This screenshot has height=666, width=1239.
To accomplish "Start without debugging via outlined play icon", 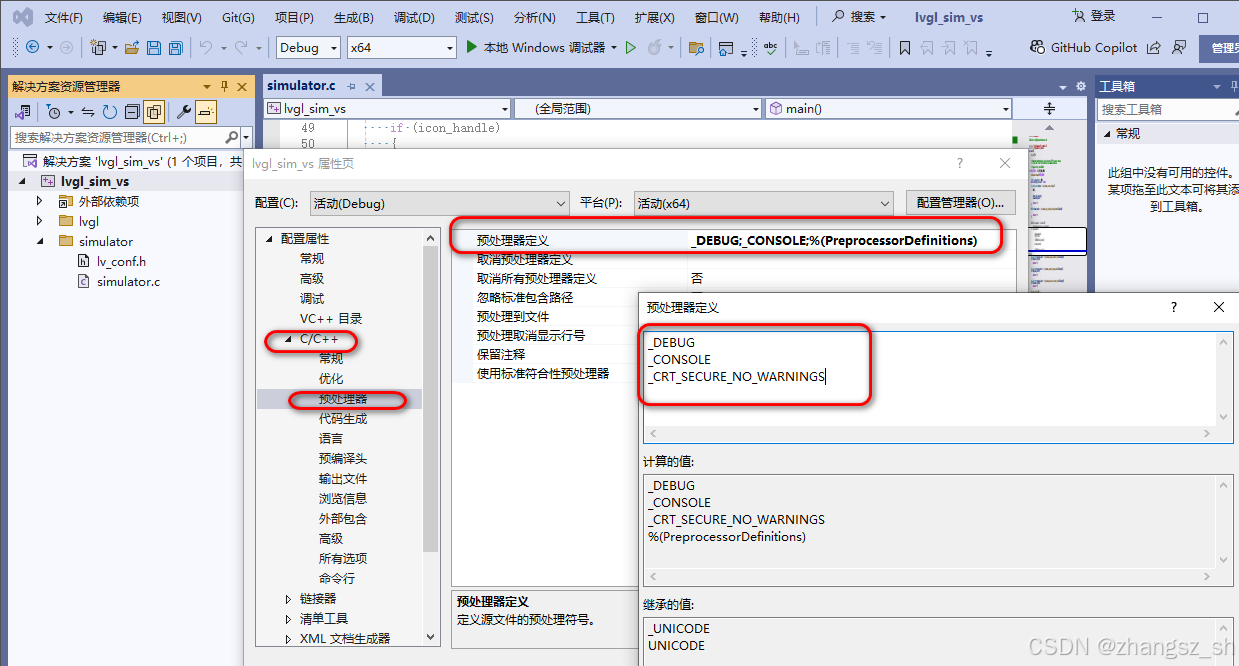I will (x=631, y=47).
